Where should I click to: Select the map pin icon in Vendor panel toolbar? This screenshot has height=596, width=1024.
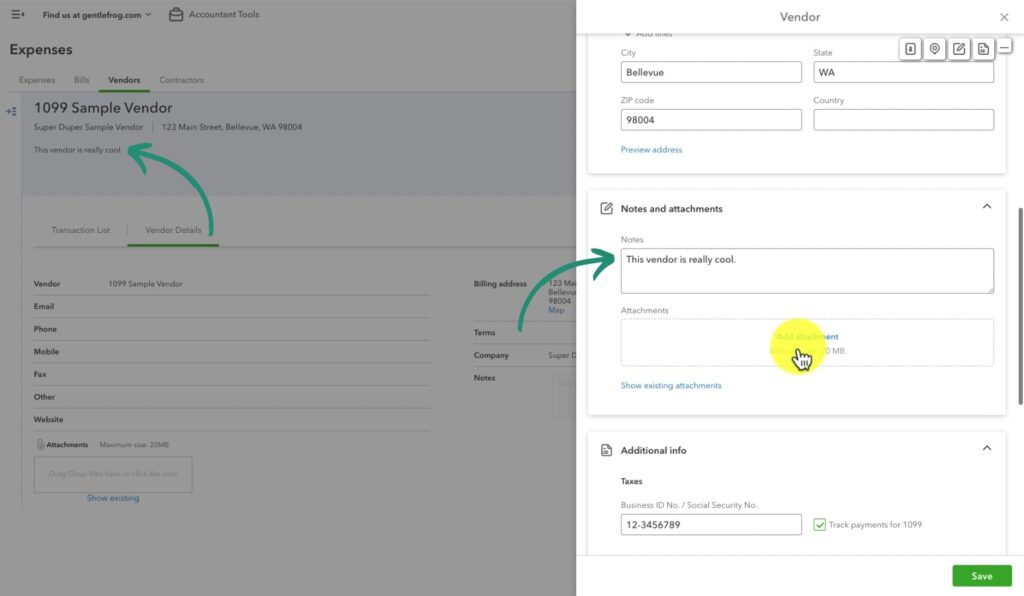pos(934,48)
